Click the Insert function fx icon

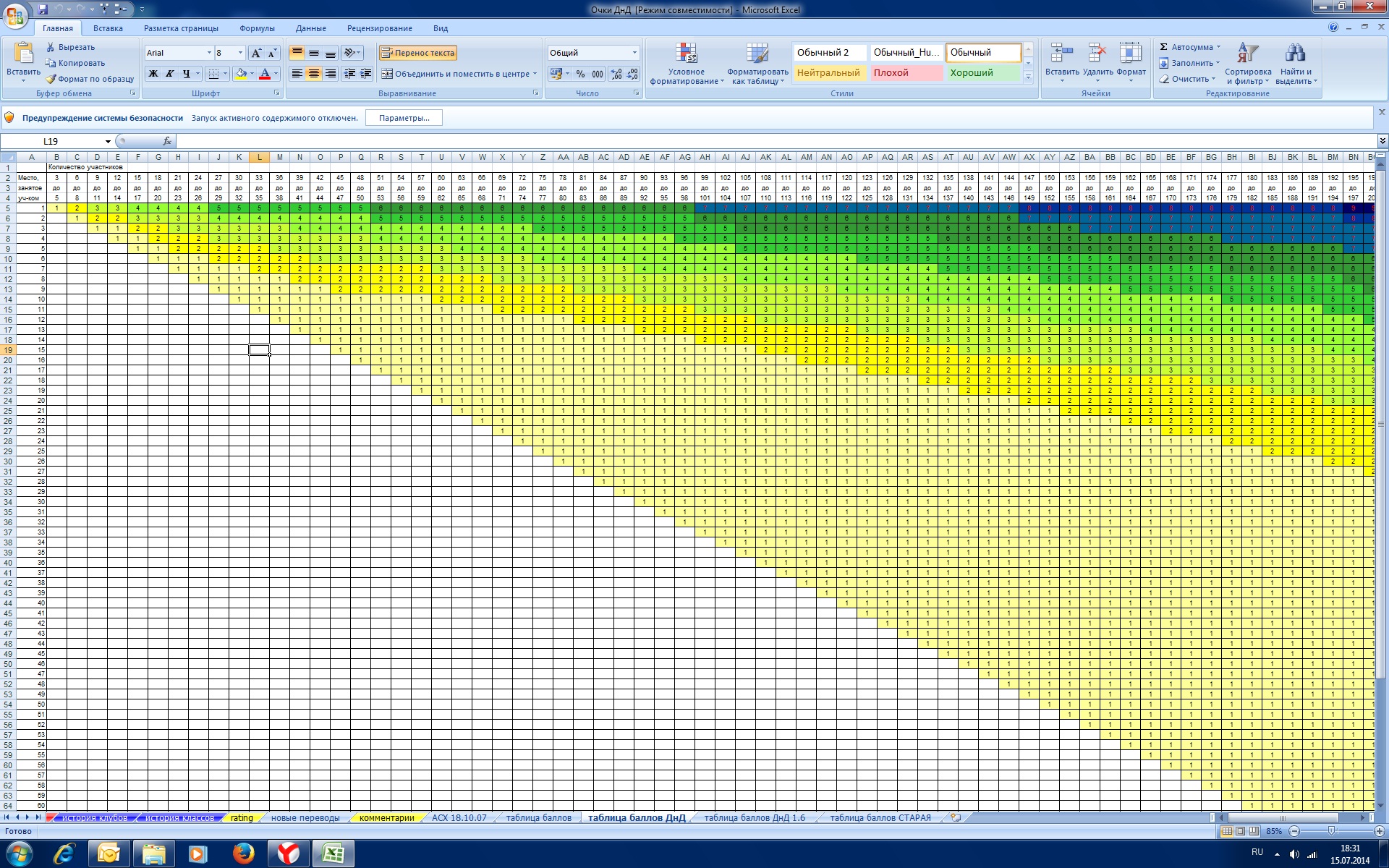167,141
